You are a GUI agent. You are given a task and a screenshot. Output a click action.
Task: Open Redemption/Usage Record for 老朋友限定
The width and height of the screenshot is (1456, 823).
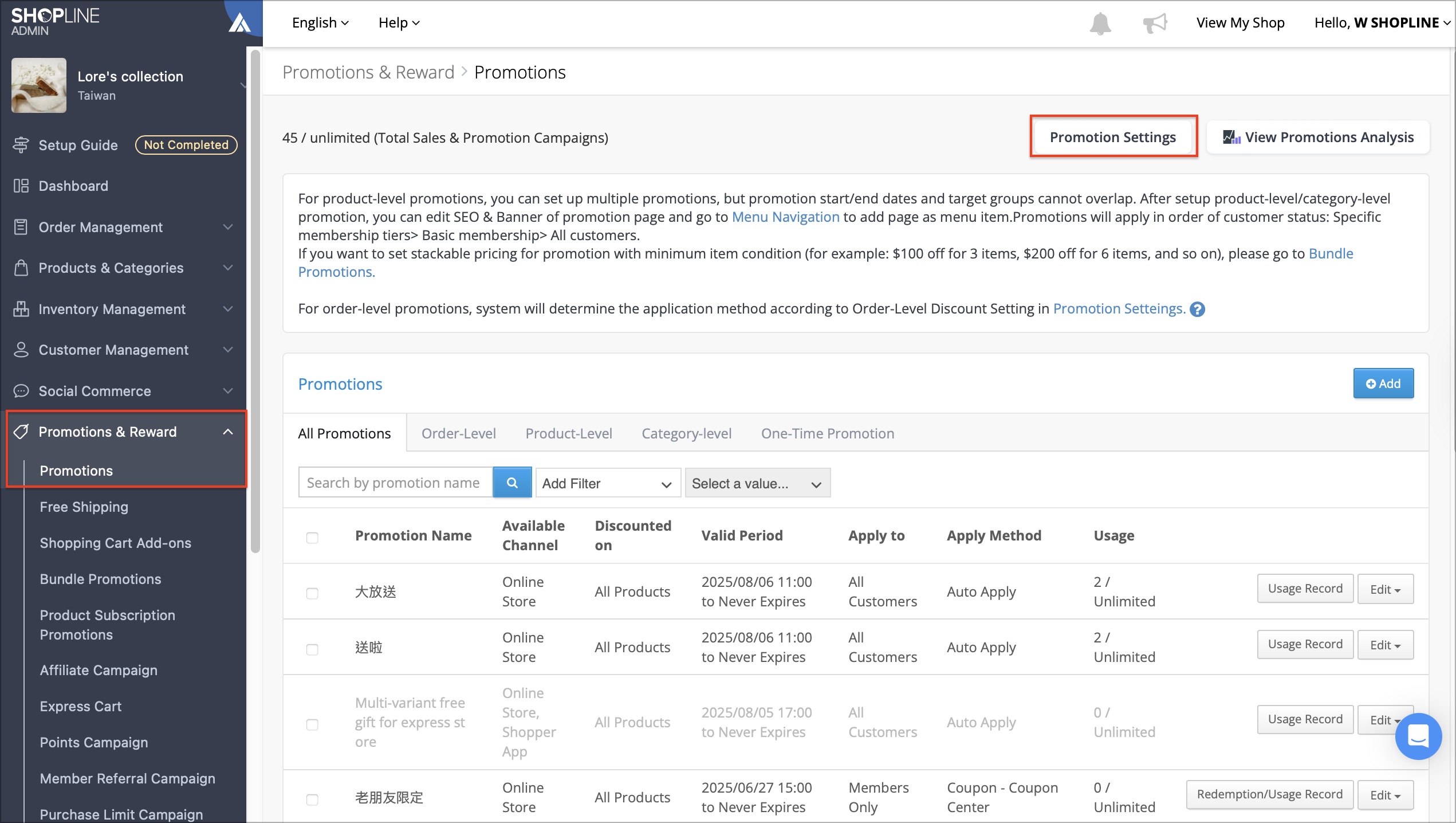[1269, 795]
